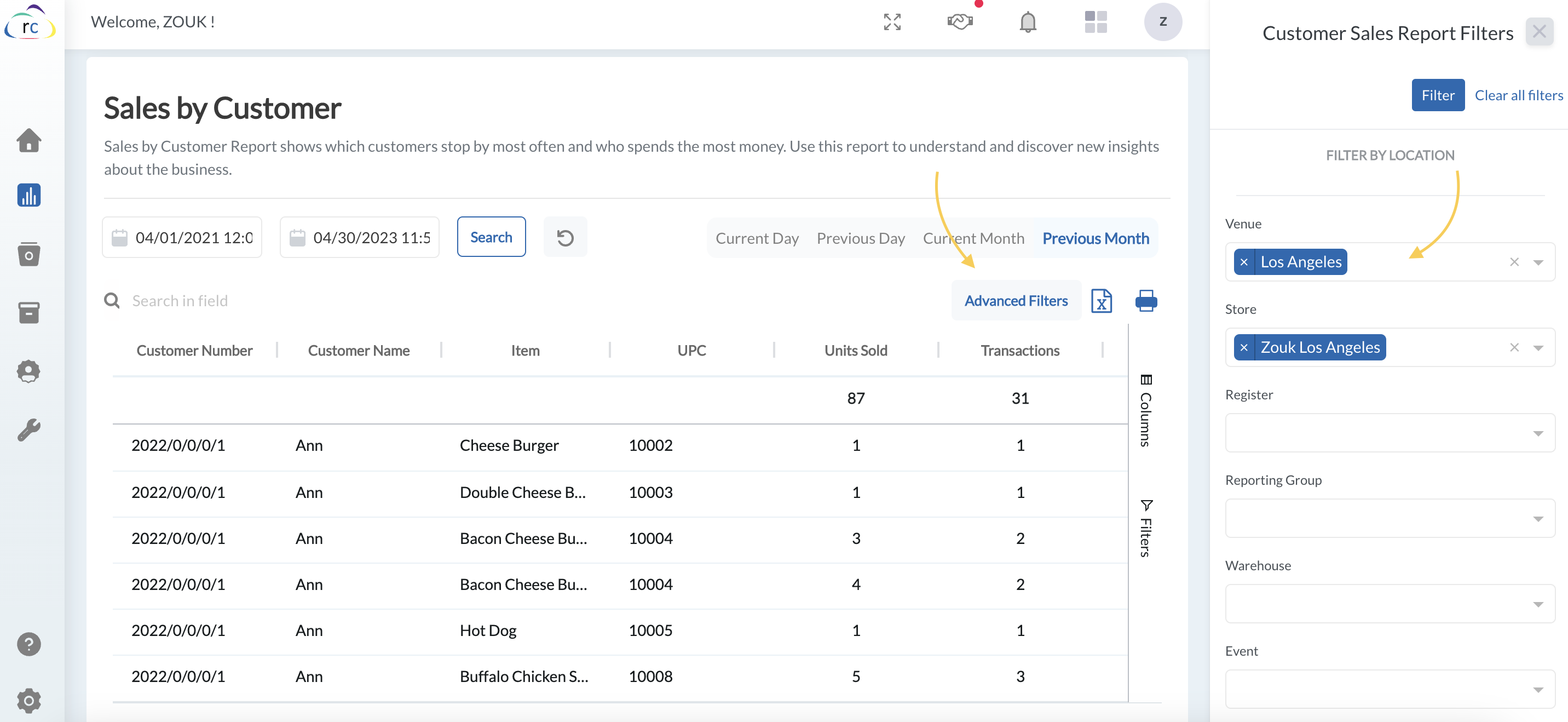Toggle fullscreen expand icon
Image resolution: width=1568 pixels, height=722 pixels.
tap(892, 22)
